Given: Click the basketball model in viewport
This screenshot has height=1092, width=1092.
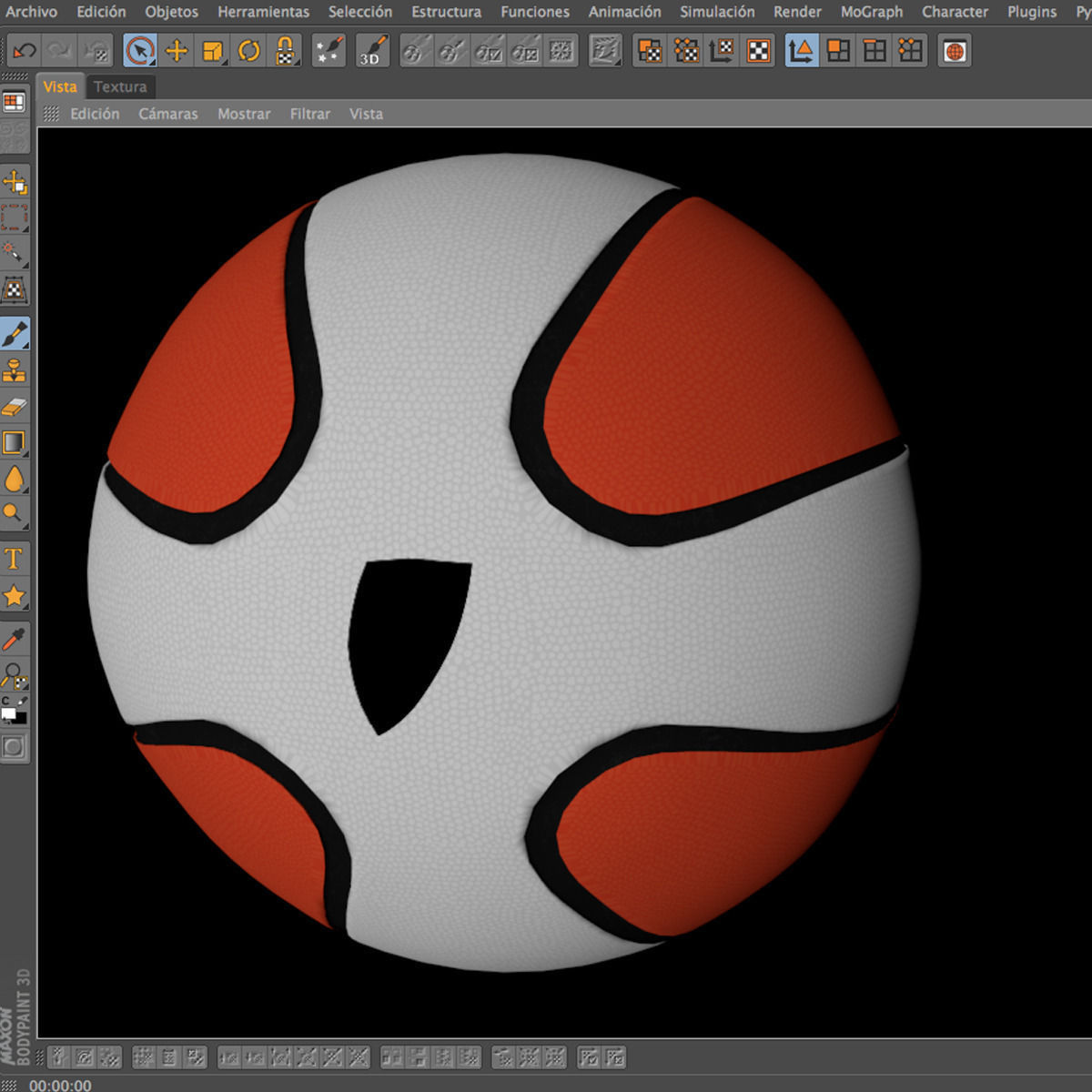Looking at the screenshot, I should pyautogui.click(x=503, y=562).
